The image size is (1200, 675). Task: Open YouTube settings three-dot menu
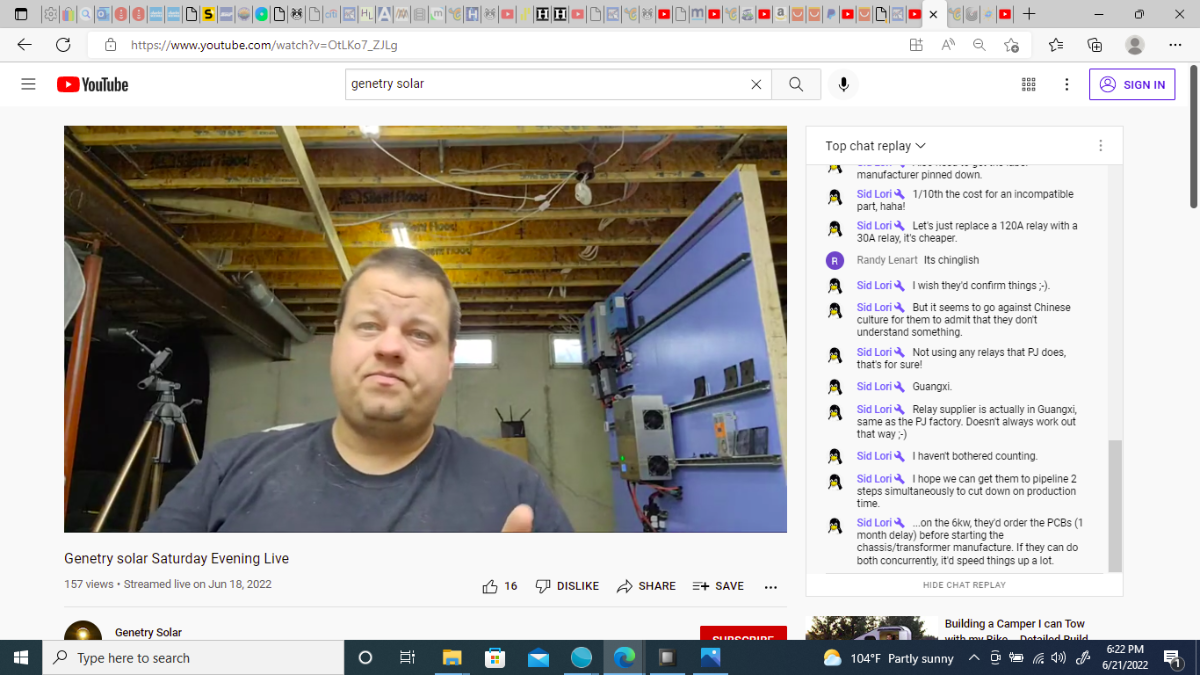click(x=1067, y=85)
